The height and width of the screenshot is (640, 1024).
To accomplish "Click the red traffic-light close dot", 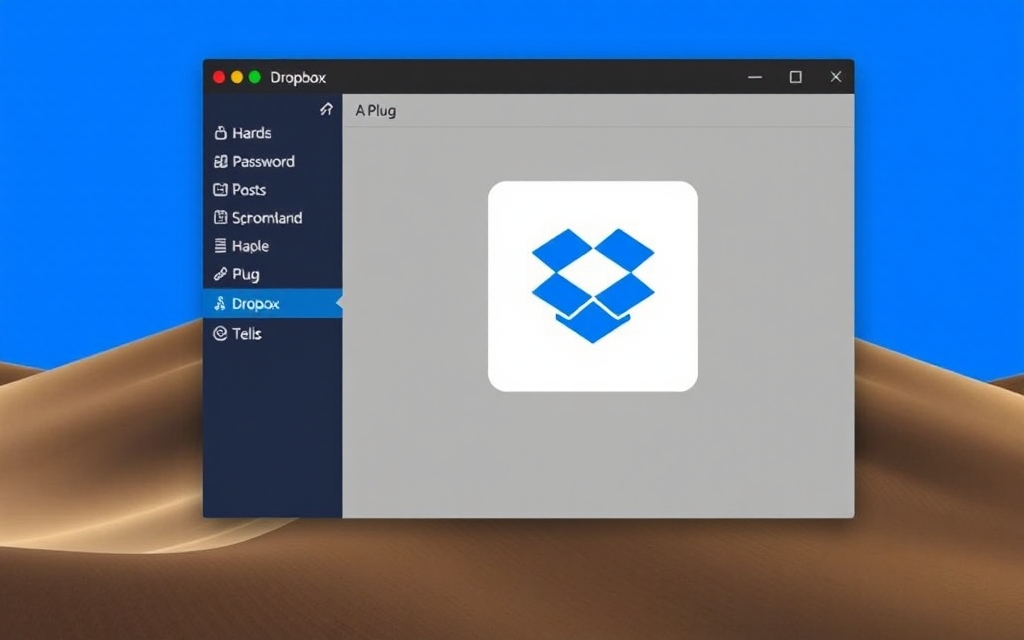I will pyautogui.click(x=219, y=77).
